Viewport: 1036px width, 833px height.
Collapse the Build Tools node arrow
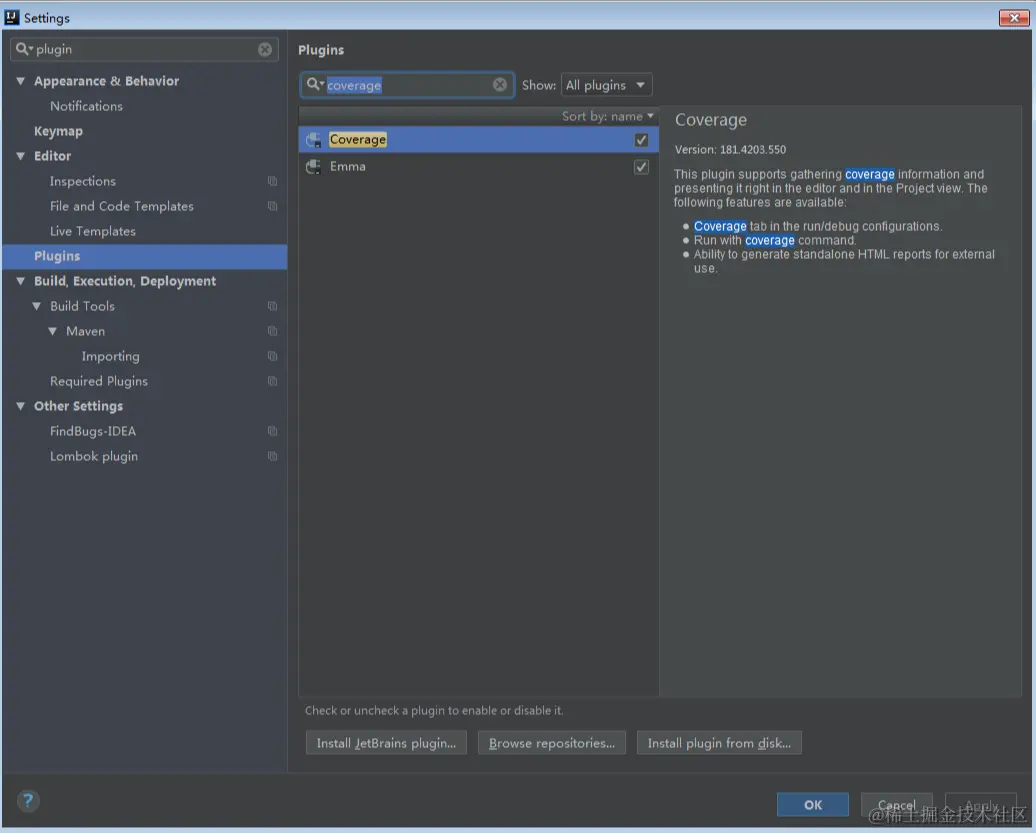point(36,306)
